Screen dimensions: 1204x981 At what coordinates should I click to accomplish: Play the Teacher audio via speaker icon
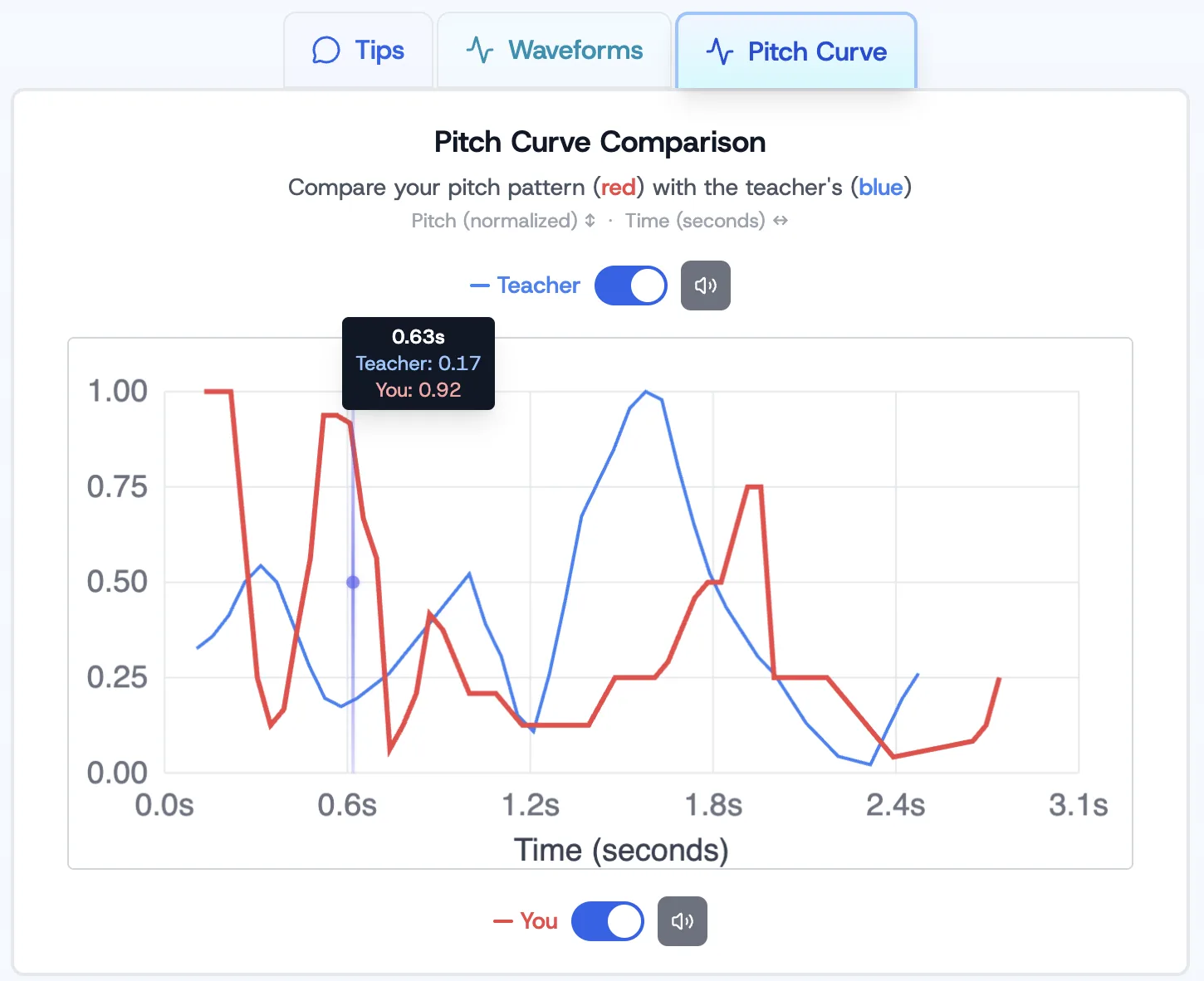(705, 285)
